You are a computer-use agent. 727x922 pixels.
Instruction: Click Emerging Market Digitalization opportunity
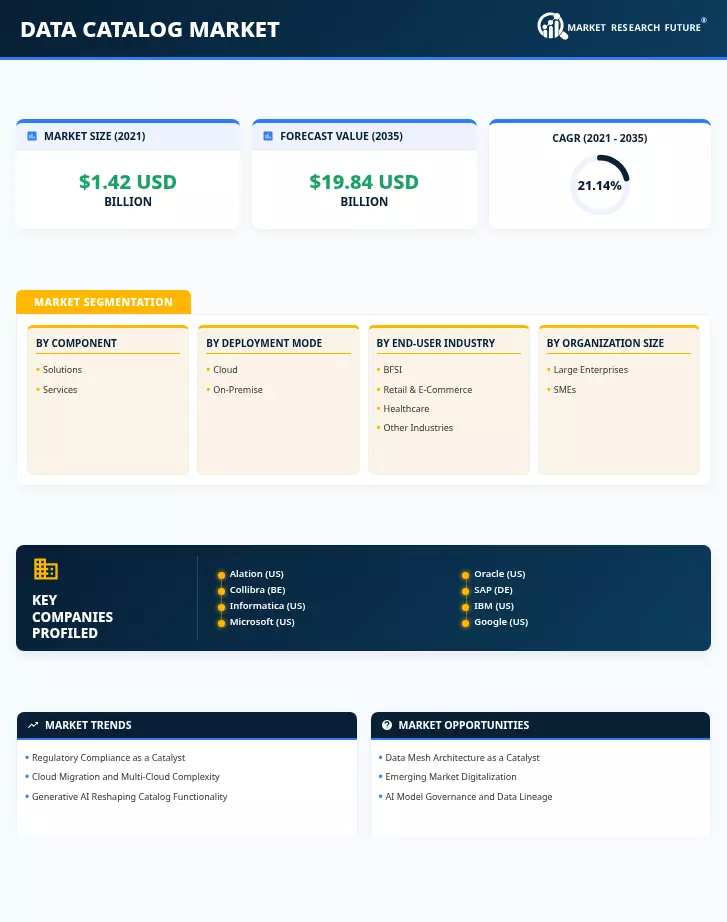451,777
